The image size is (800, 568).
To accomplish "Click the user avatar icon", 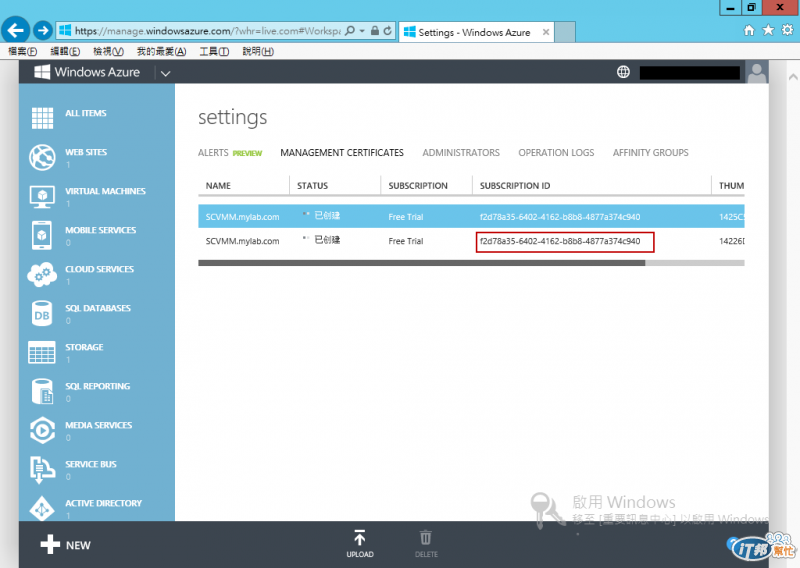I will 757,72.
